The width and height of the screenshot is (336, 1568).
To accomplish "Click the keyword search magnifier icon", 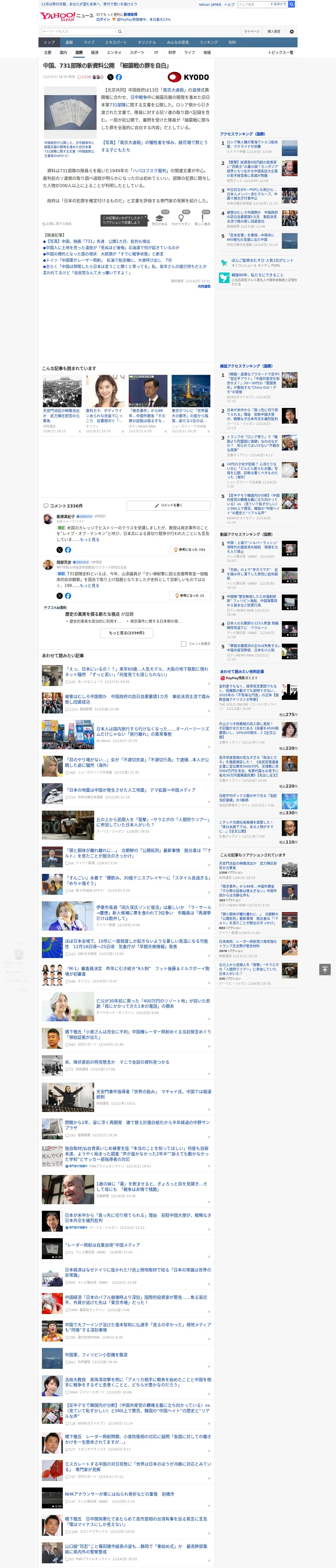I will tap(120, 32).
